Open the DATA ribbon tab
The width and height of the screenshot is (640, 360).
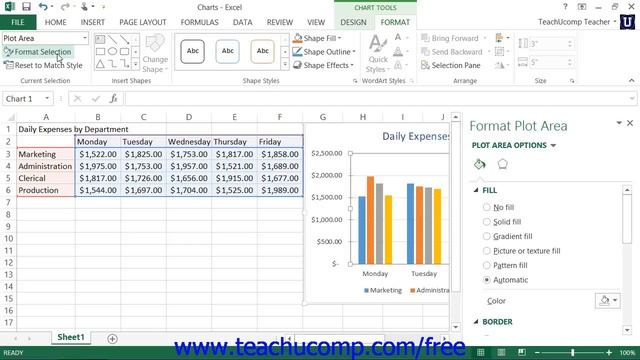pos(242,22)
